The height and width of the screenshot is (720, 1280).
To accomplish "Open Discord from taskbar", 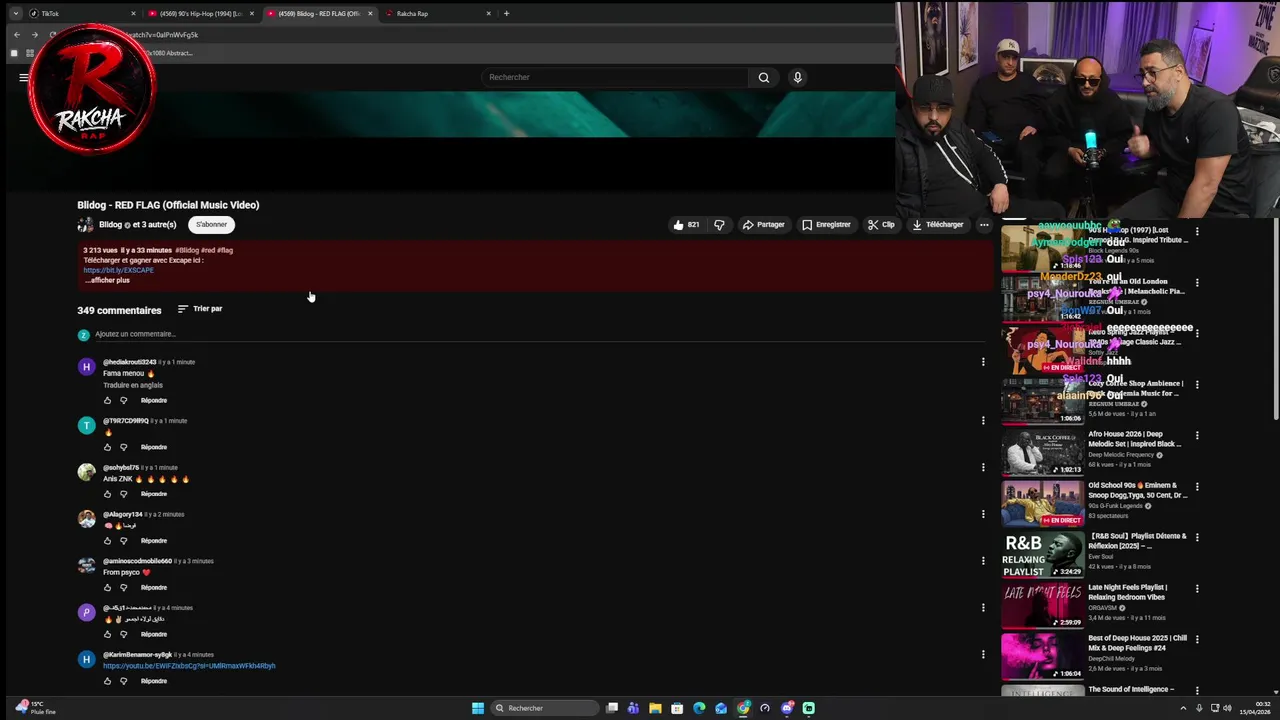I will (x=787, y=708).
